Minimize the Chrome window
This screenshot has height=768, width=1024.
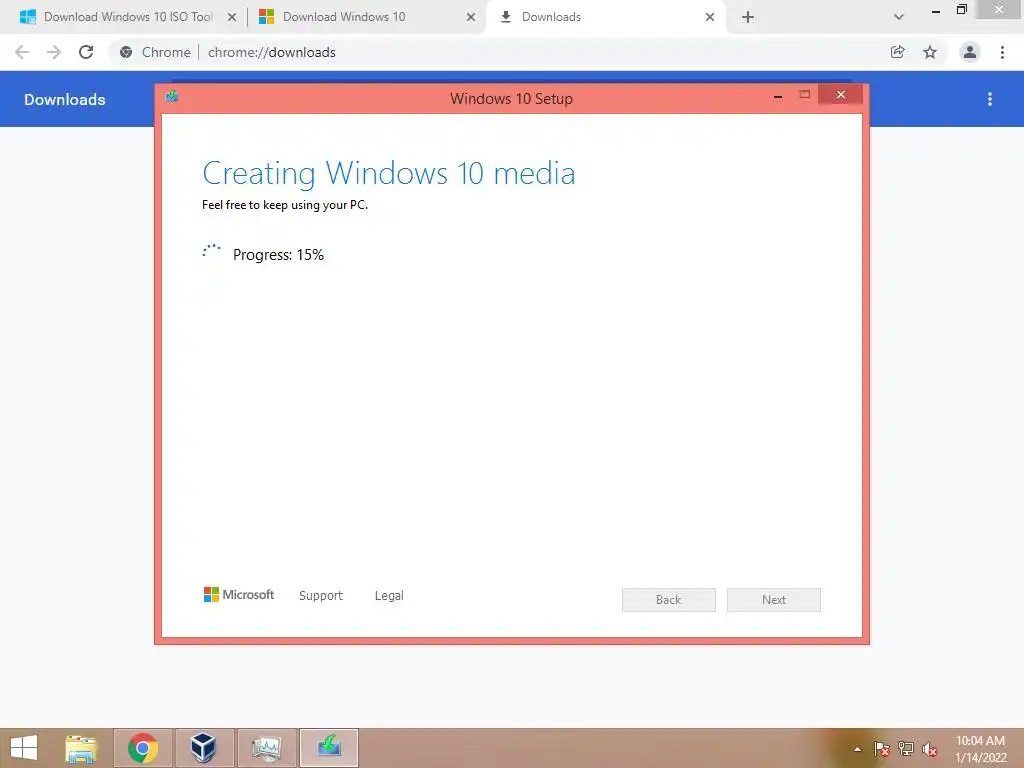(936, 11)
